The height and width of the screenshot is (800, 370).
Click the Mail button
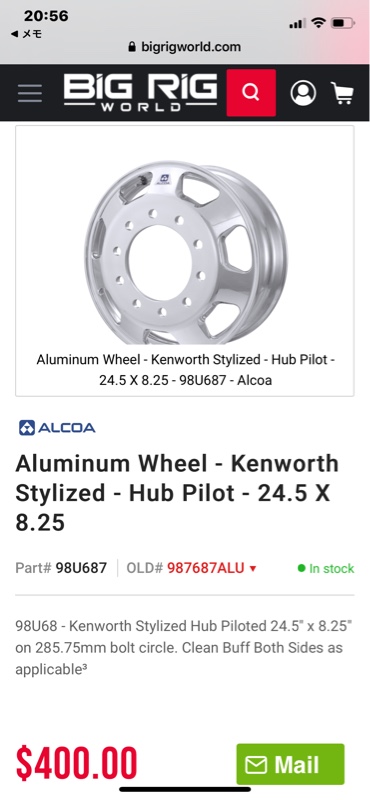(290, 764)
